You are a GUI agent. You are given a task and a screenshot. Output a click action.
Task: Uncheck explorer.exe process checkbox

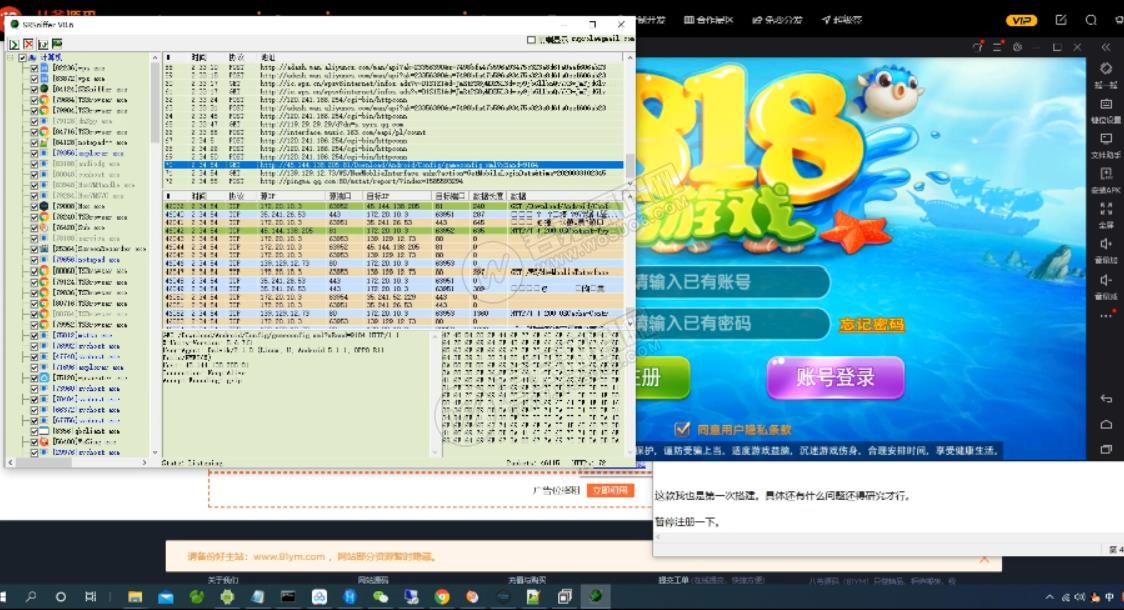click(34, 153)
